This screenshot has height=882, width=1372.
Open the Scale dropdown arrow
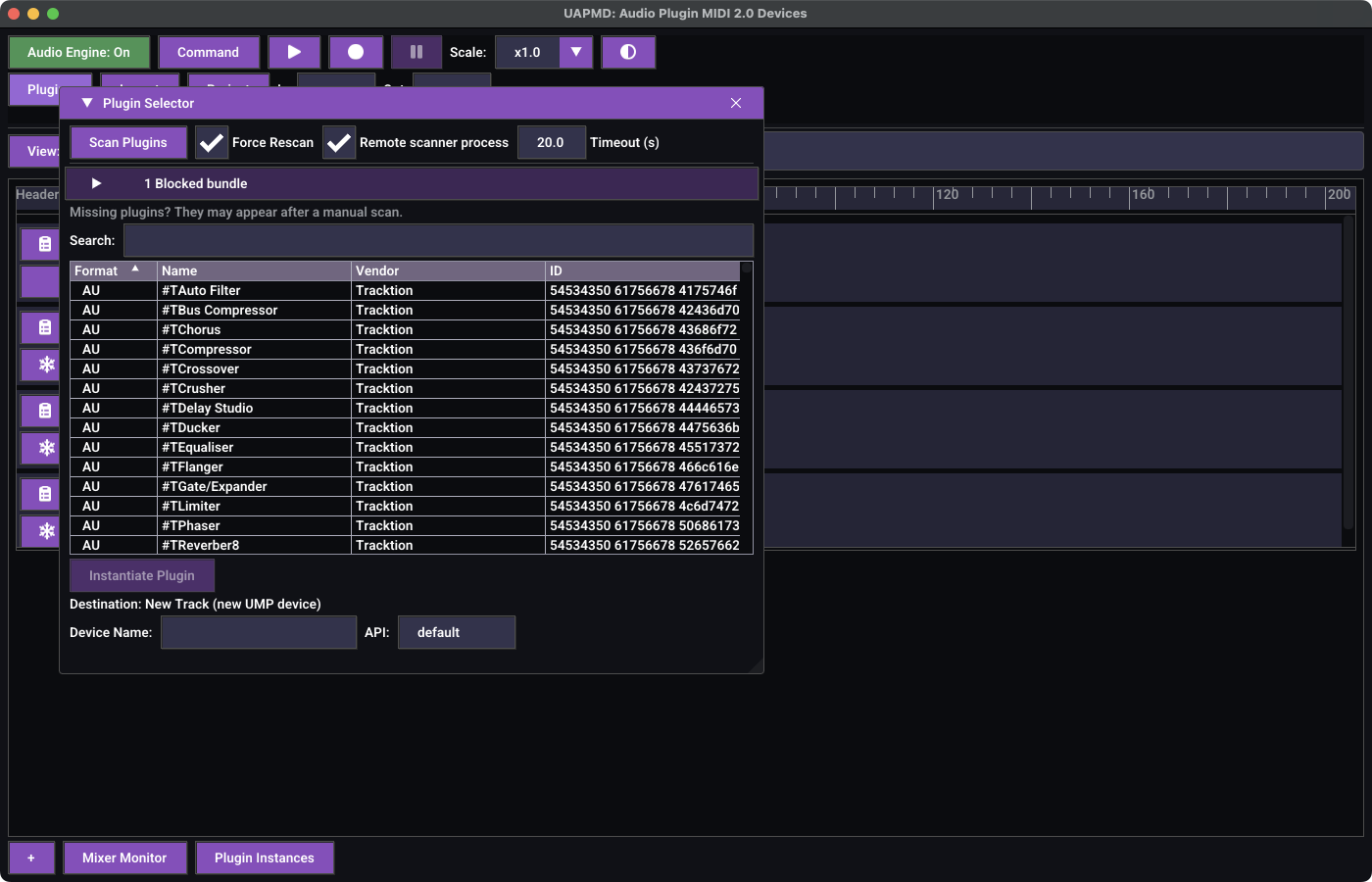point(576,52)
